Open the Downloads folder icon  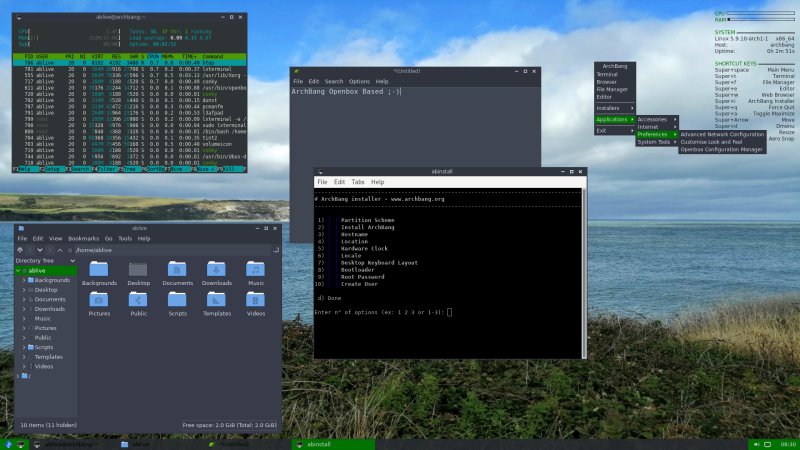pos(216,269)
